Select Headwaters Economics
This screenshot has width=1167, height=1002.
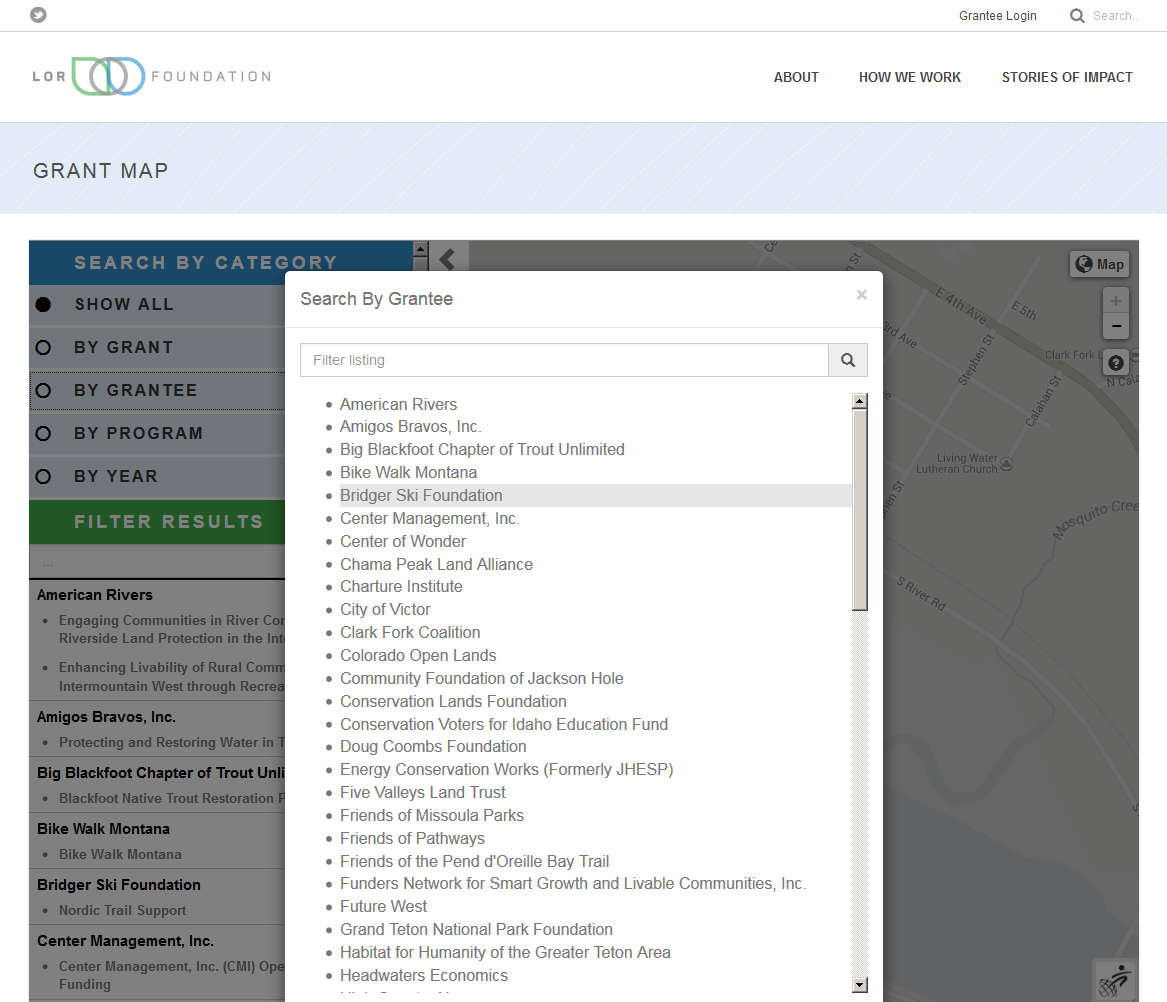(423, 975)
